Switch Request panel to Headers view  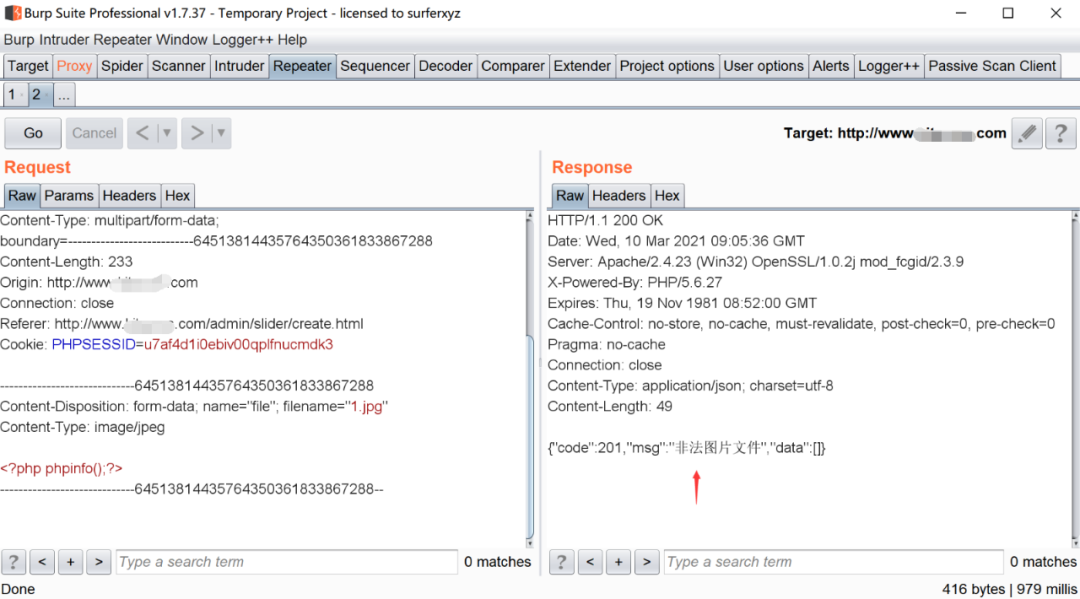pos(129,196)
